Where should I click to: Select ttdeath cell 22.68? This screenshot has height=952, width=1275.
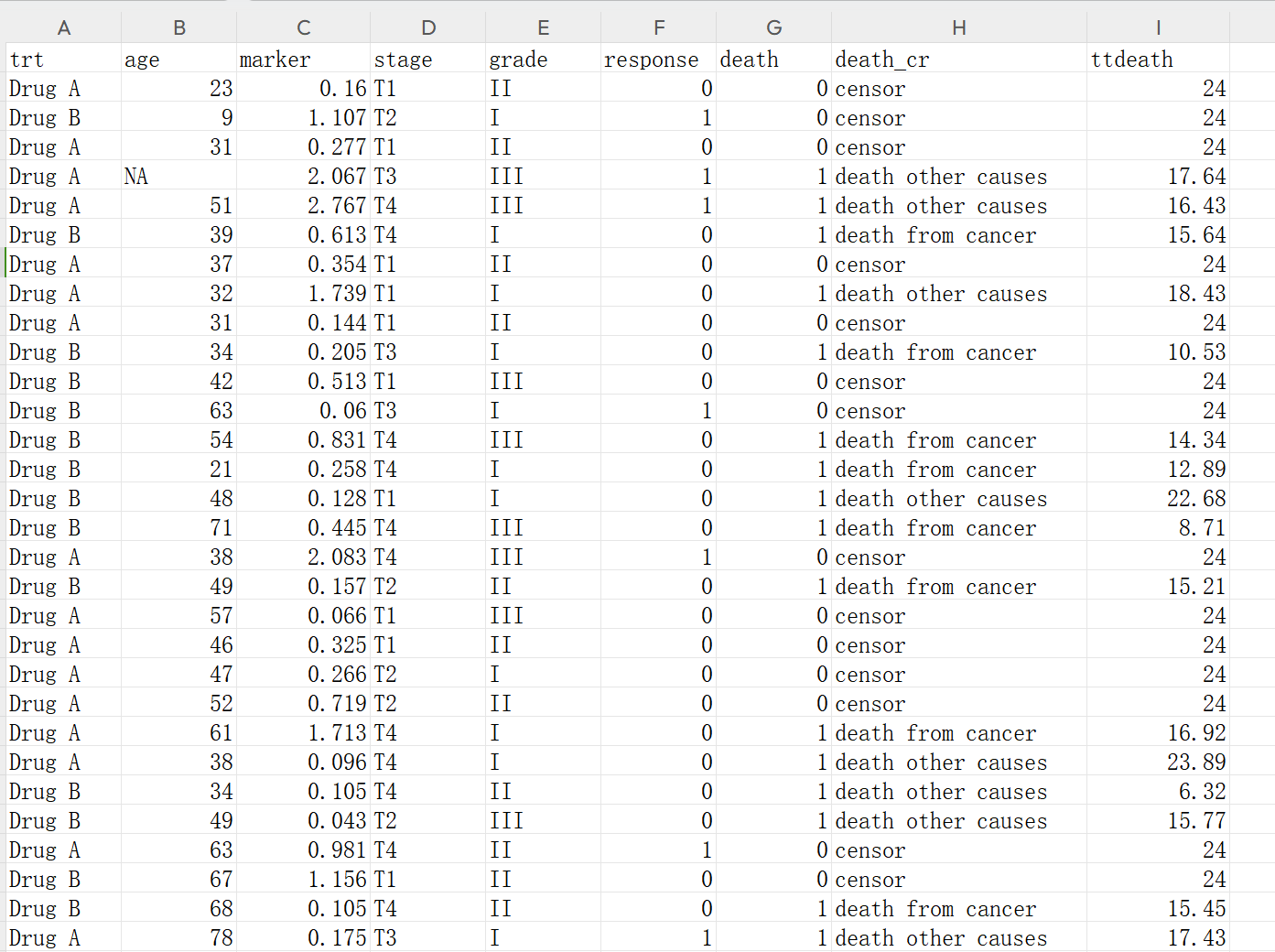coord(1158,498)
